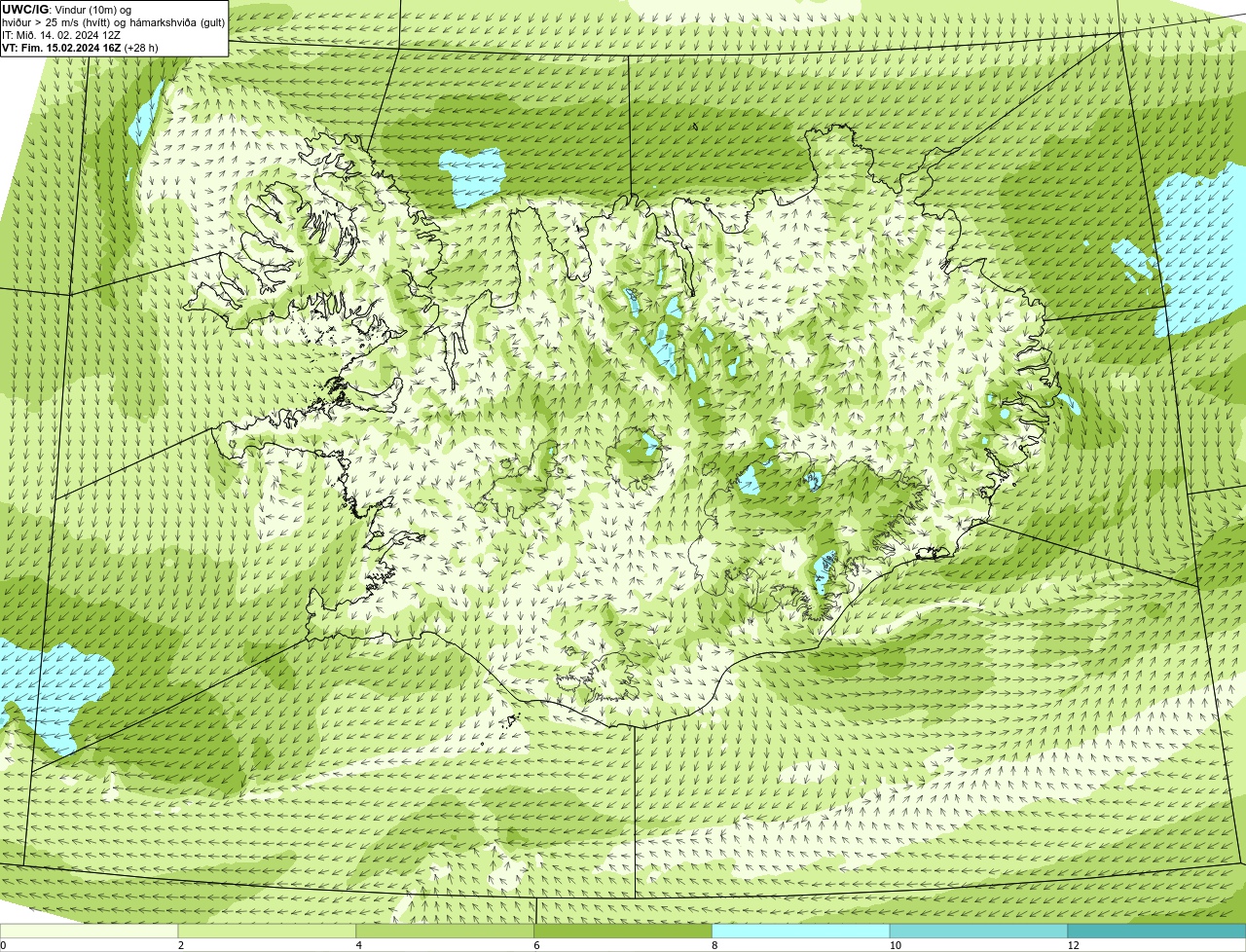
Task: Click the 6–8 m/s dark green legend swatch
Action: 623,931
